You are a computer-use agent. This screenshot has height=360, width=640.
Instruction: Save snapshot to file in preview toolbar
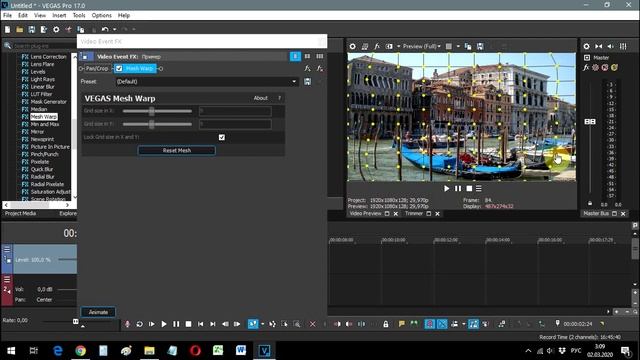[480, 47]
